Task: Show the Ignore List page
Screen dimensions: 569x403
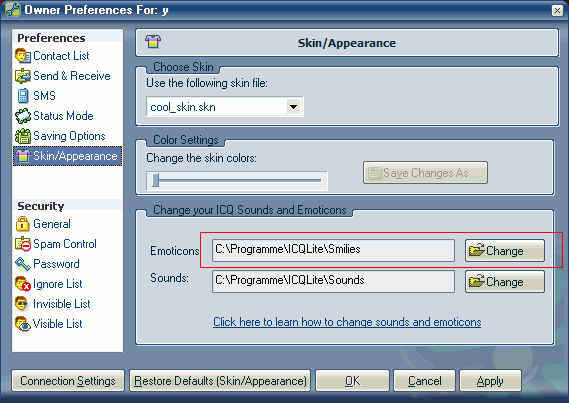Action: [x=58, y=284]
